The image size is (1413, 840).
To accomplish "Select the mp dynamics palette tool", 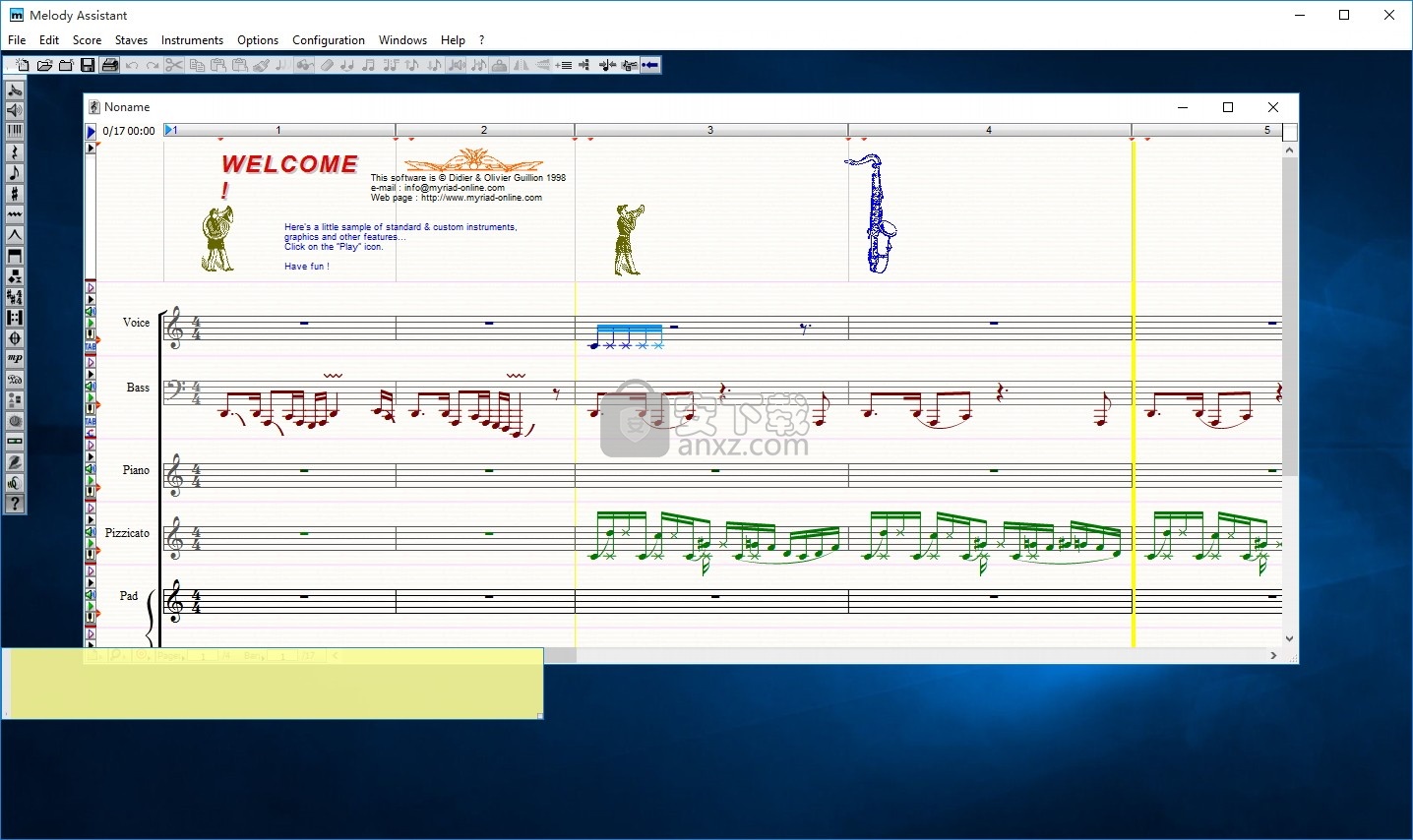I will pos(15,358).
